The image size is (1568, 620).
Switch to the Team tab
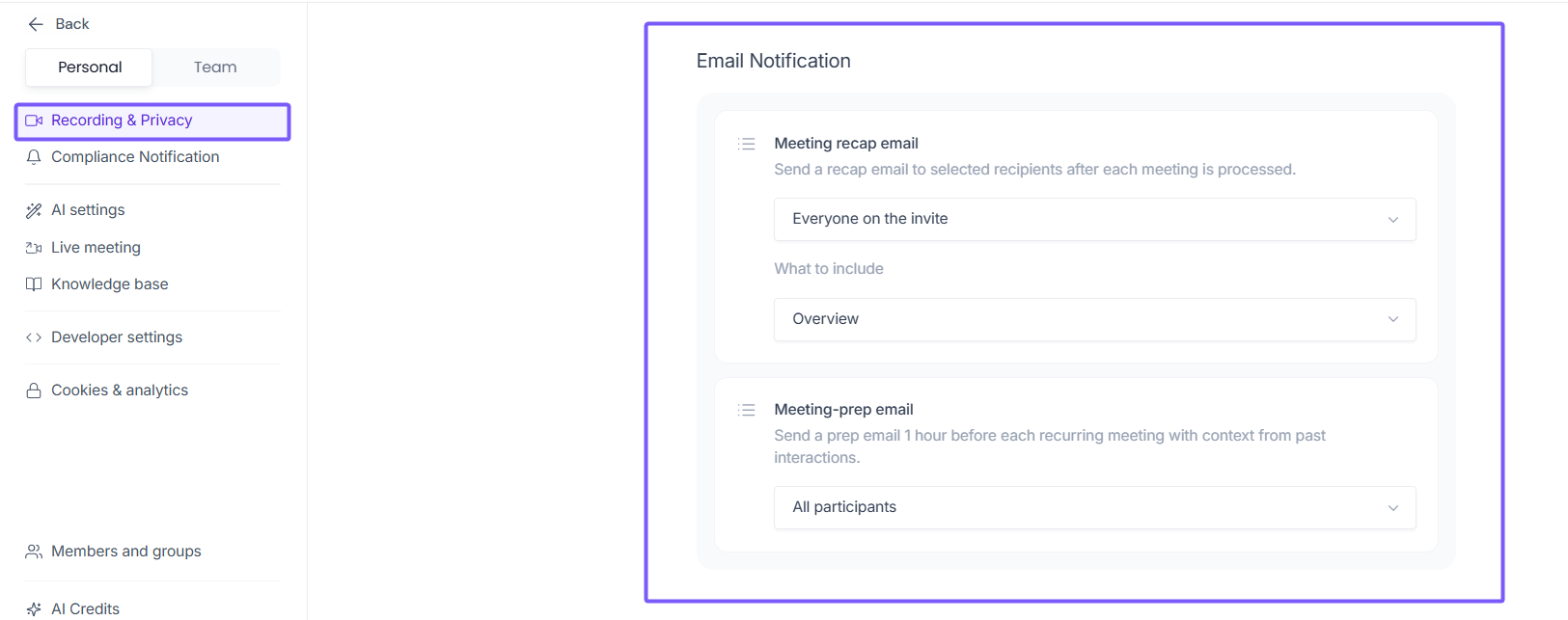click(x=215, y=67)
